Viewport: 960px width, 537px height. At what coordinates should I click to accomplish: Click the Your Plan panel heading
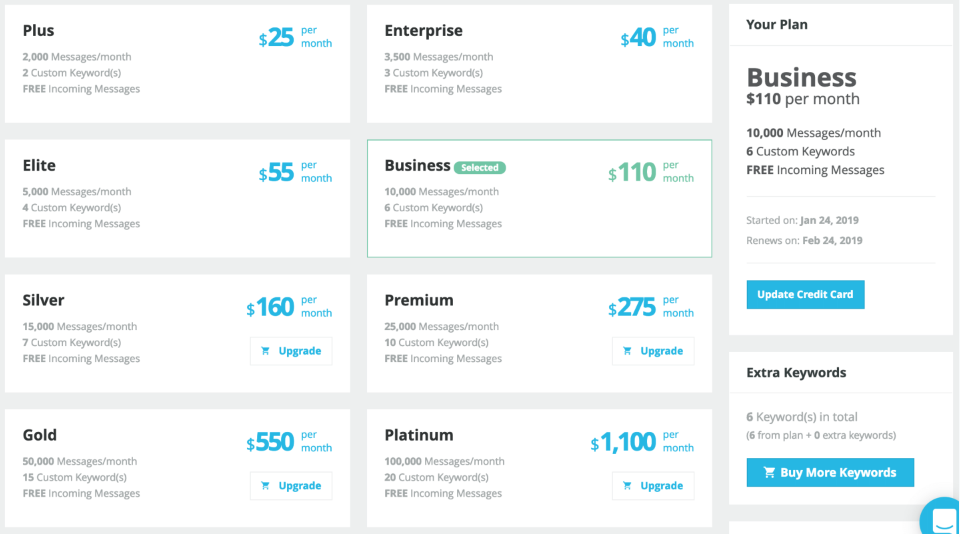(776, 24)
